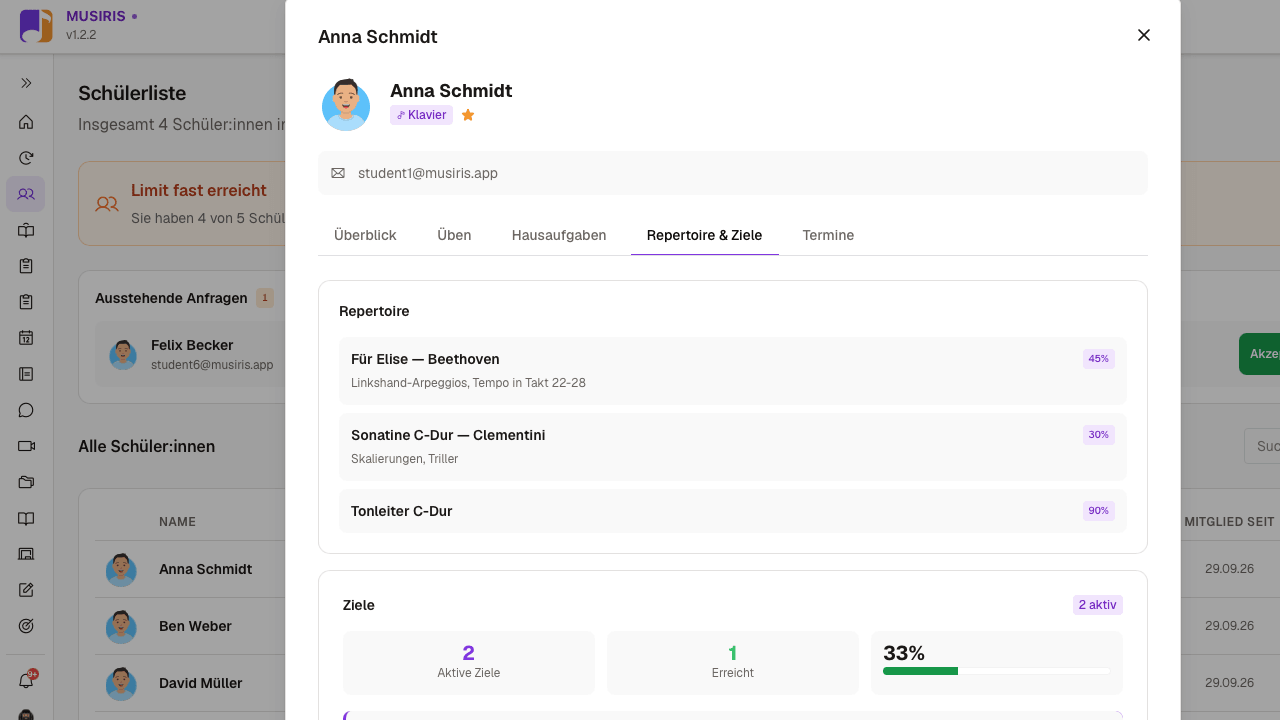Image resolution: width=1280 pixels, height=720 pixels.
Task: Select Ben Weber in the student list
Action: tap(195, 626)
